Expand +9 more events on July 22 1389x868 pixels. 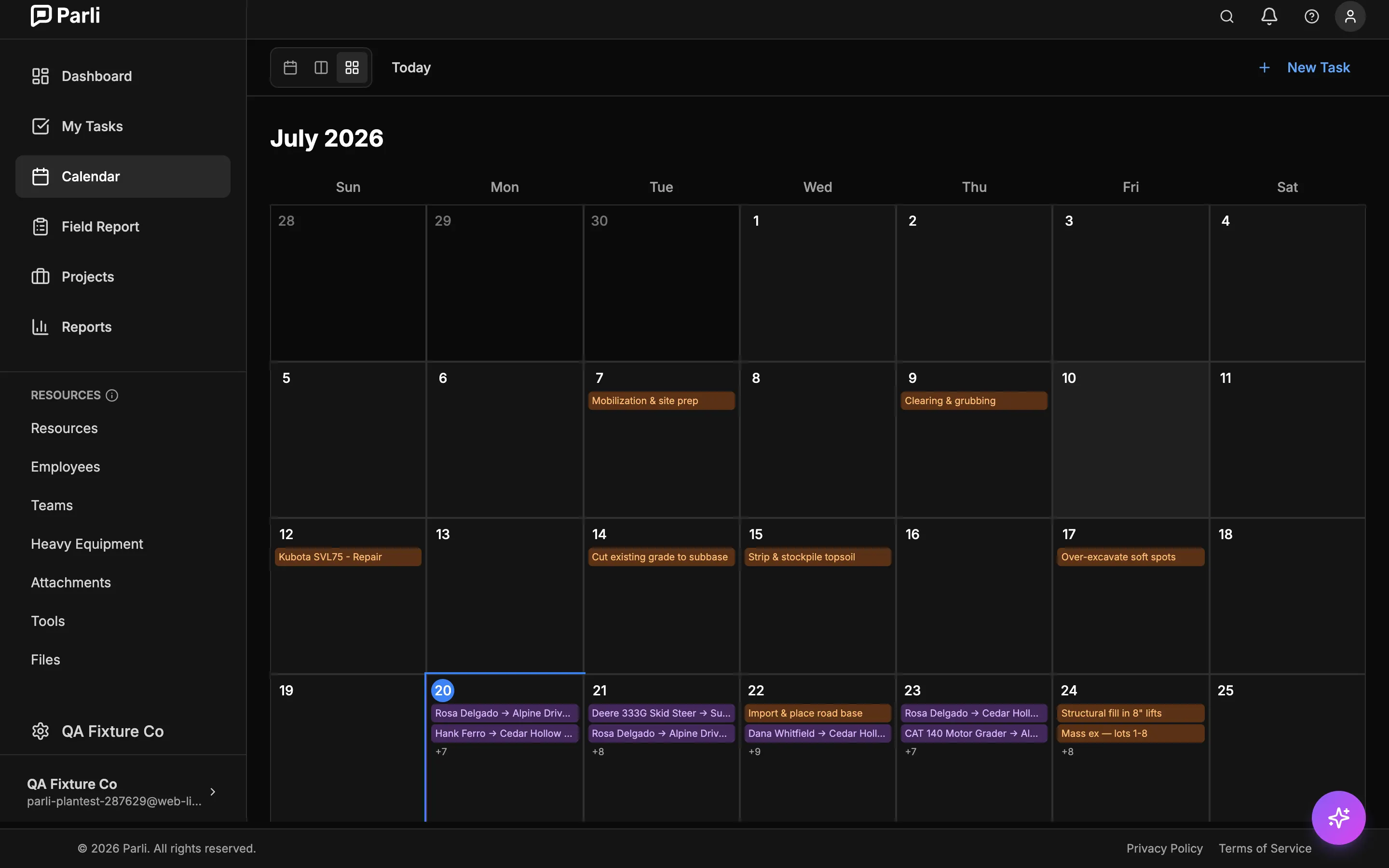754,752
